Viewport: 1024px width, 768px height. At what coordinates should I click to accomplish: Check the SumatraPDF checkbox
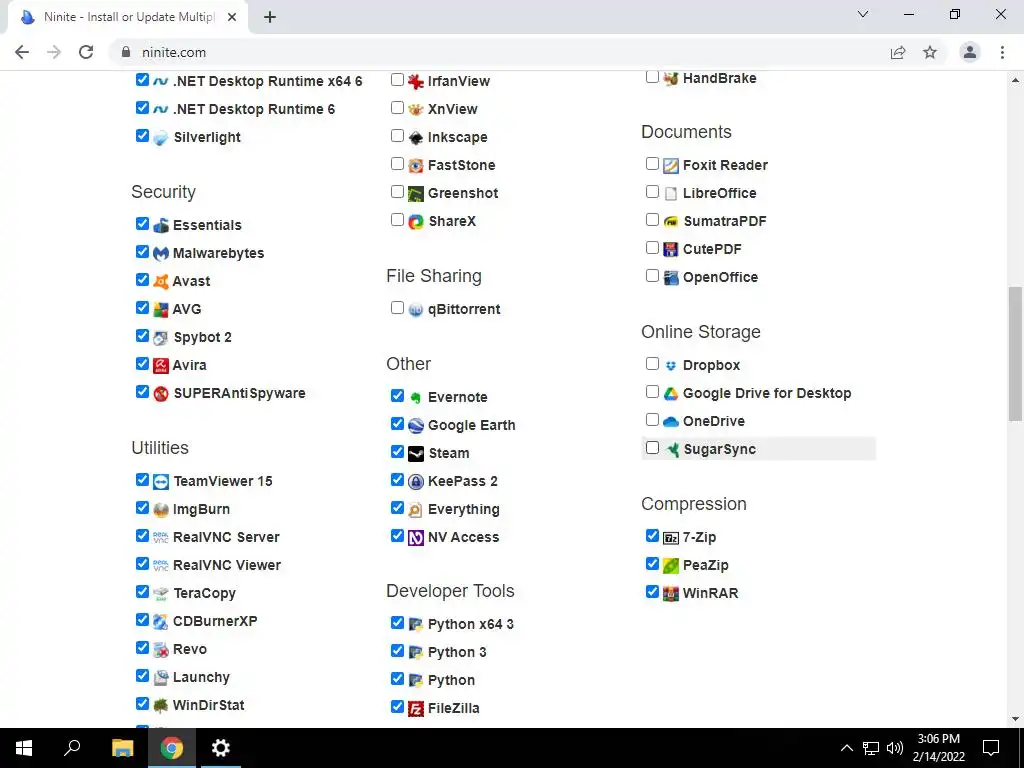(652, 219)
